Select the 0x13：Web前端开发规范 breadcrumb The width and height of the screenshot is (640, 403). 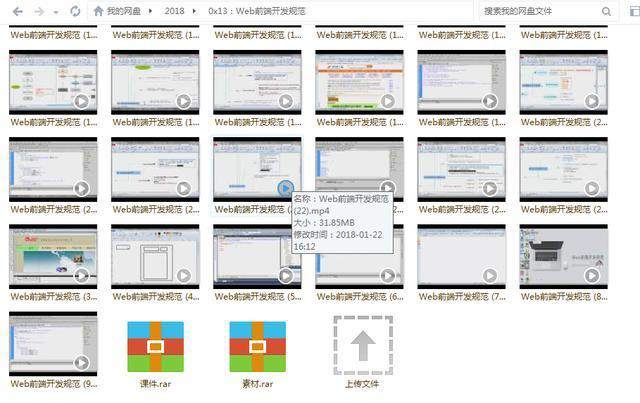[x=257, y=11]
